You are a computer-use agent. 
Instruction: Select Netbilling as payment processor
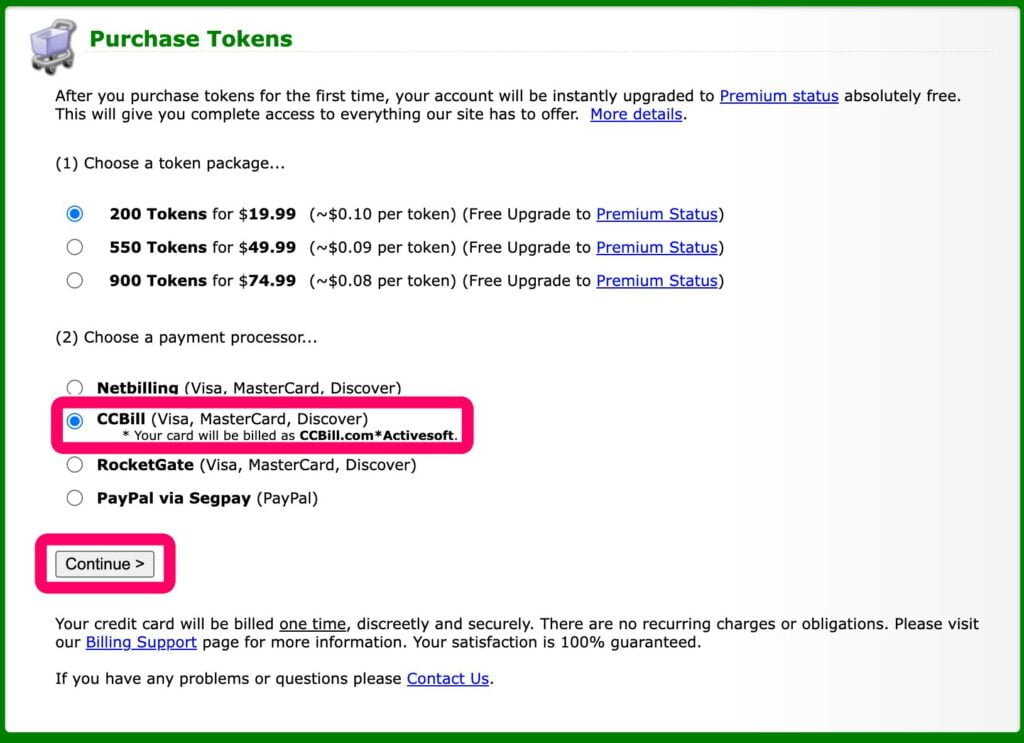click(75, 387)
